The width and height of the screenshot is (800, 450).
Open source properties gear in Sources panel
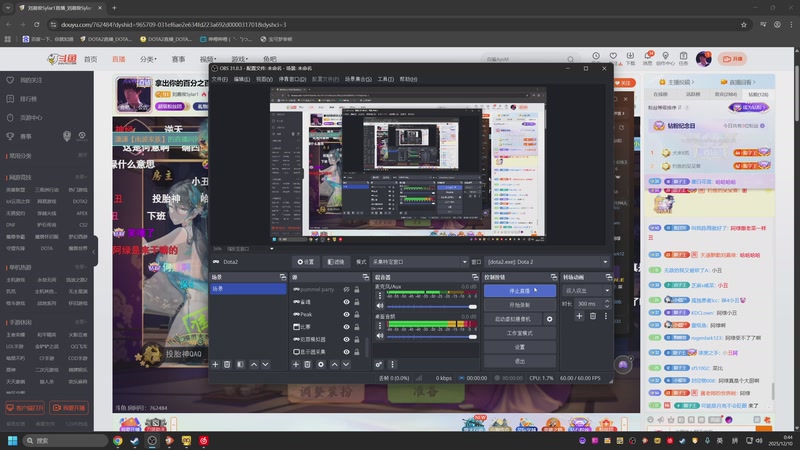(320, 364)
